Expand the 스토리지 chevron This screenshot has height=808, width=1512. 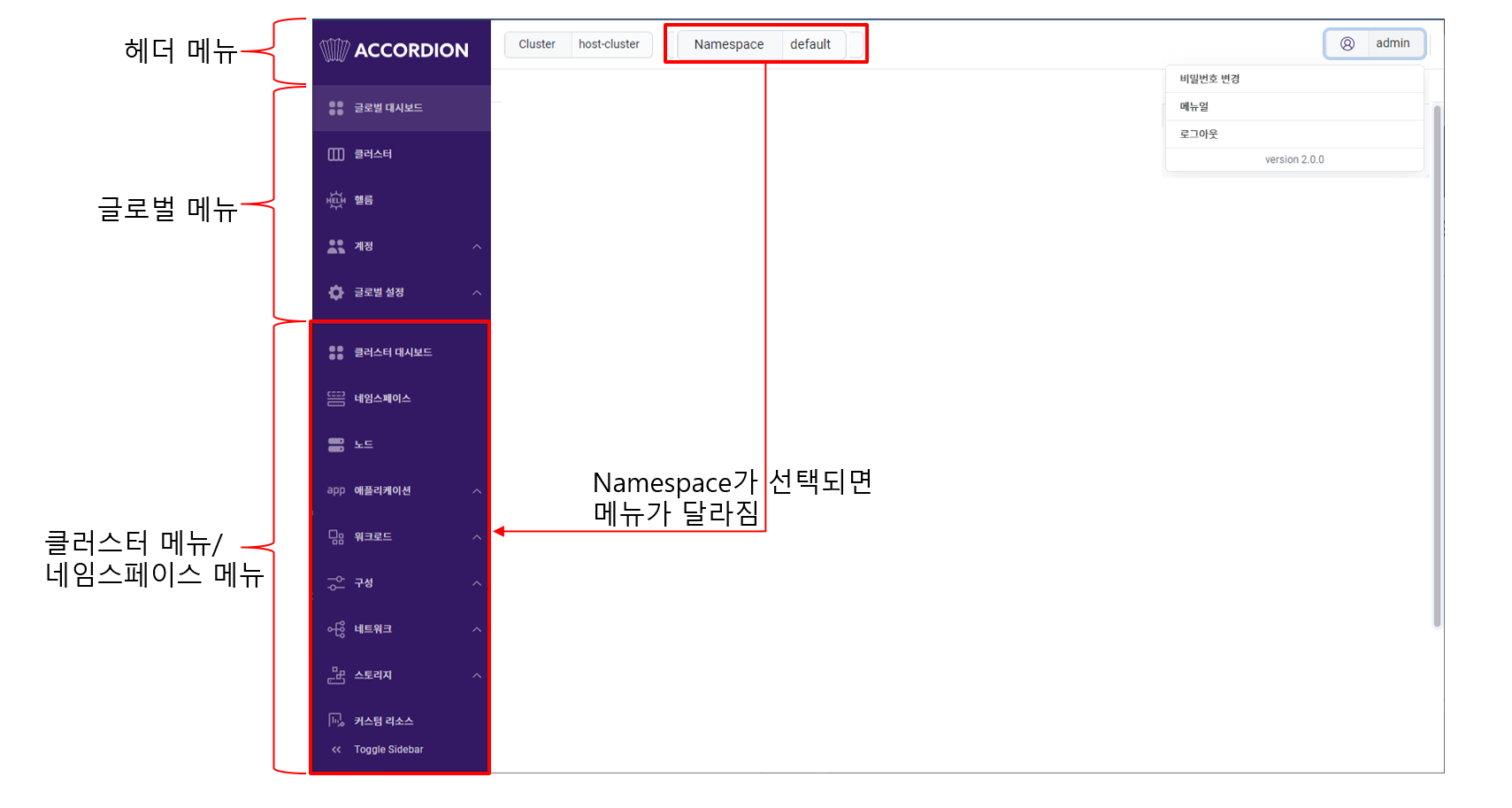click(x=477, y=674)
